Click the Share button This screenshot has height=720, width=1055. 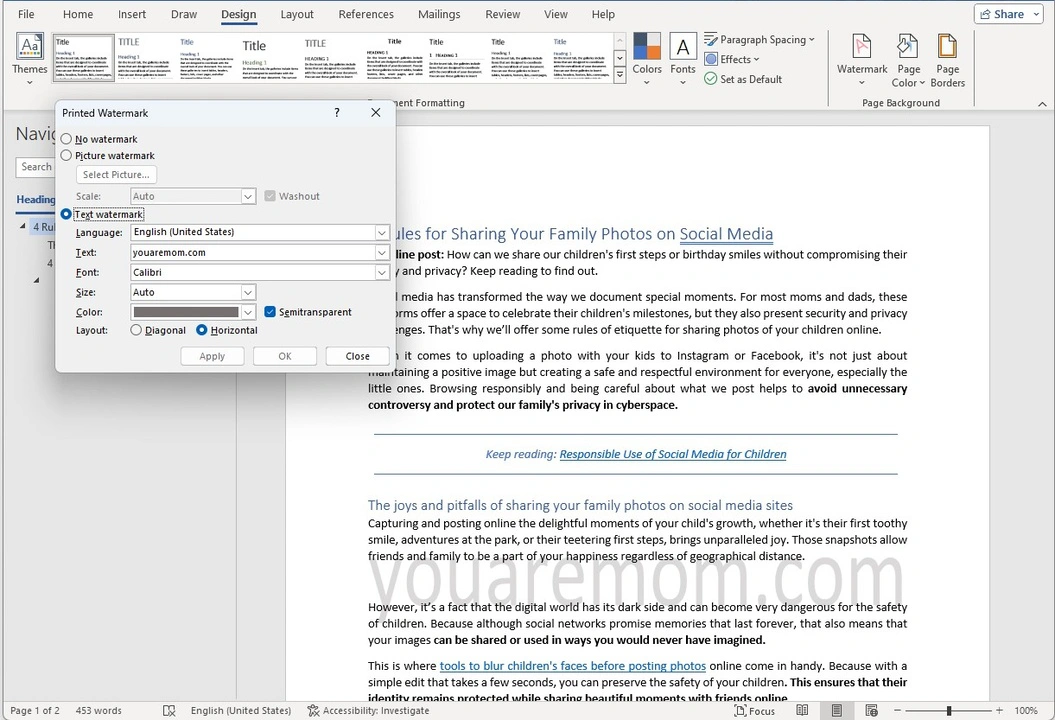pos(1001,14)
